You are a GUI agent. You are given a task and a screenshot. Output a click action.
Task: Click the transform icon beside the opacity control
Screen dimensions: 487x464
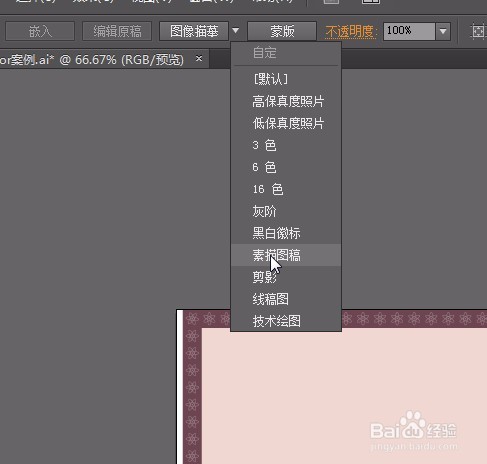[479, 31]
